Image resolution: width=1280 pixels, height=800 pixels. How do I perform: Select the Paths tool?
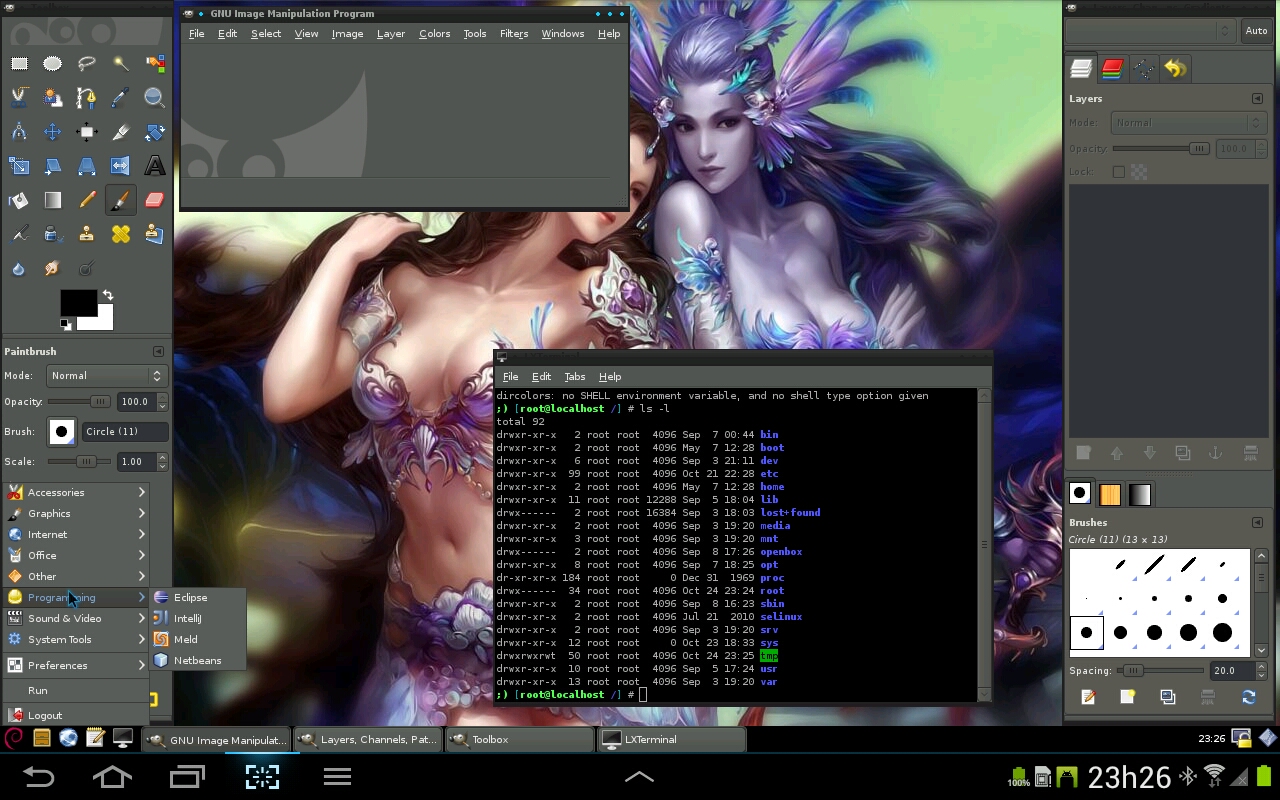tap(87, 97)
